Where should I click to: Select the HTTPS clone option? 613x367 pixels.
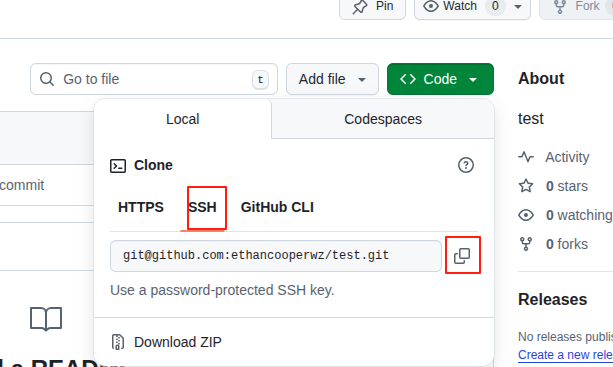coord(141,207)
